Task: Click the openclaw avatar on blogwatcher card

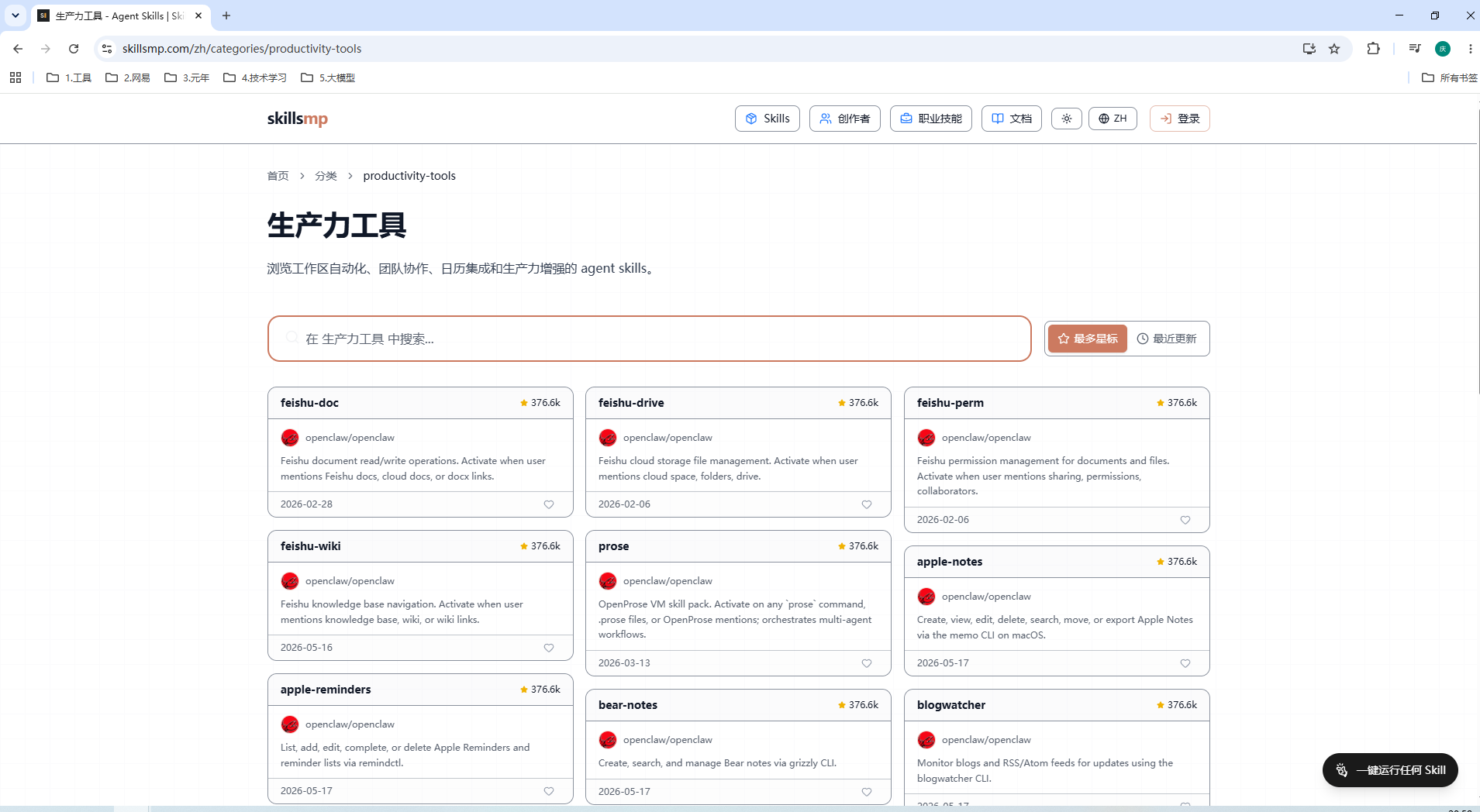Action: 926,740
